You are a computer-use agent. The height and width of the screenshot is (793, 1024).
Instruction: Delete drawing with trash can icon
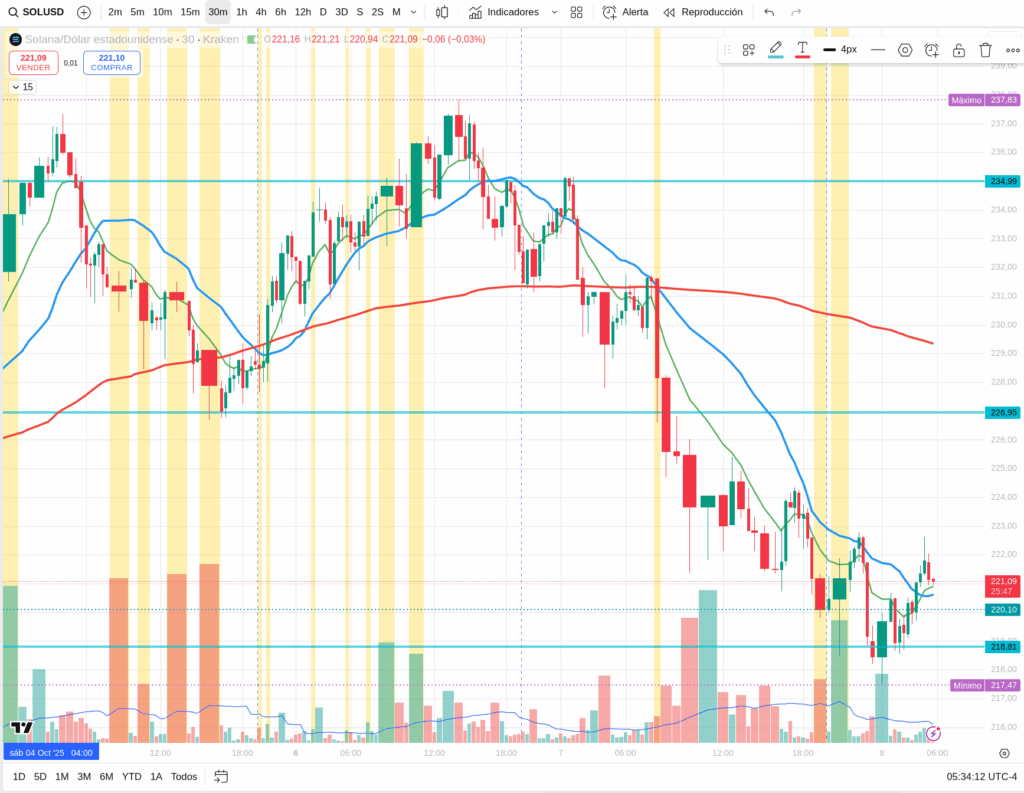click(x=985, y=49)
